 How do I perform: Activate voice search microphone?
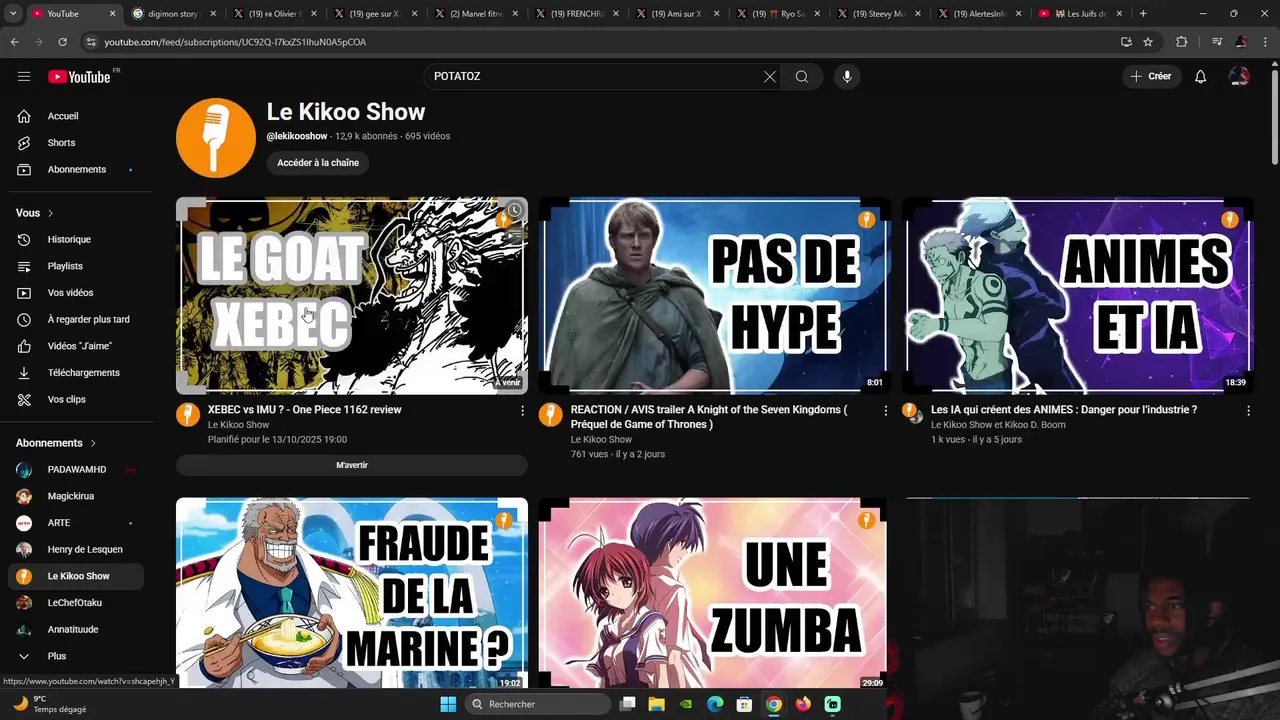pos(847,77)
